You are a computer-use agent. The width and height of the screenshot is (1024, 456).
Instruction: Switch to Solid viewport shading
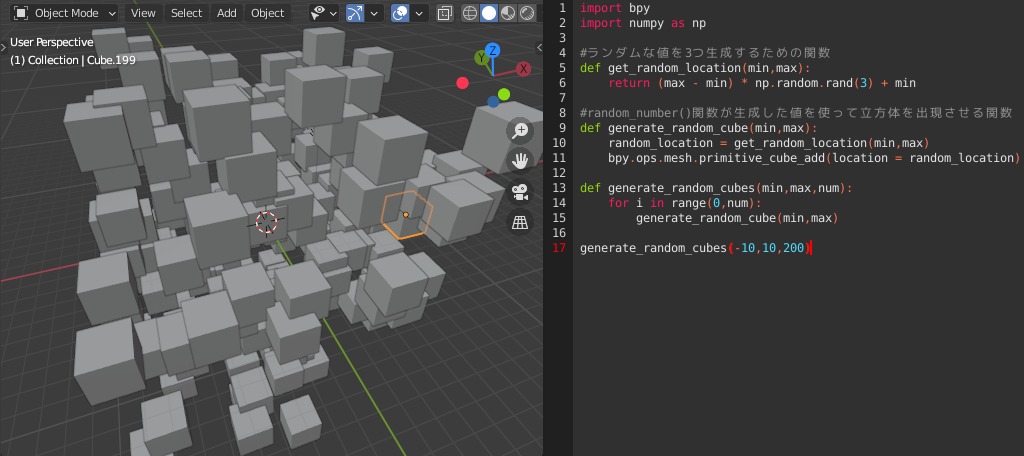click(x=488, y=12)
